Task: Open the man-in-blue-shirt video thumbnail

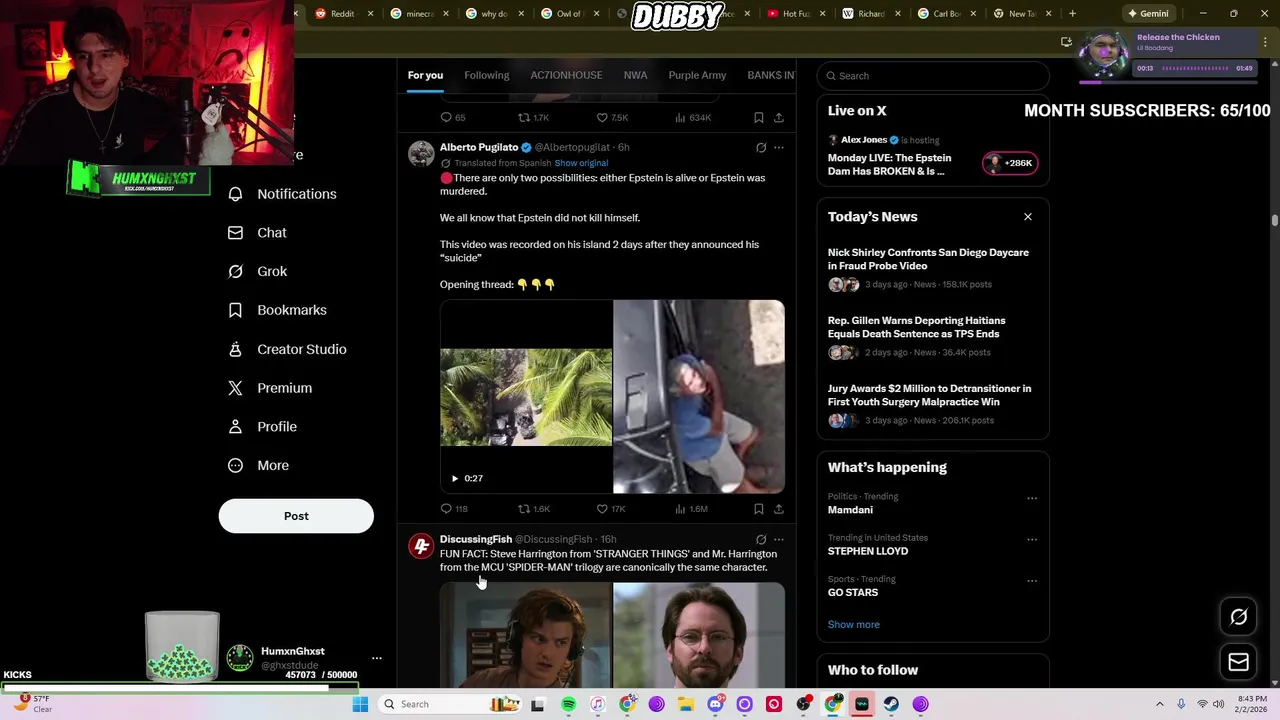Action: (699, 397)
